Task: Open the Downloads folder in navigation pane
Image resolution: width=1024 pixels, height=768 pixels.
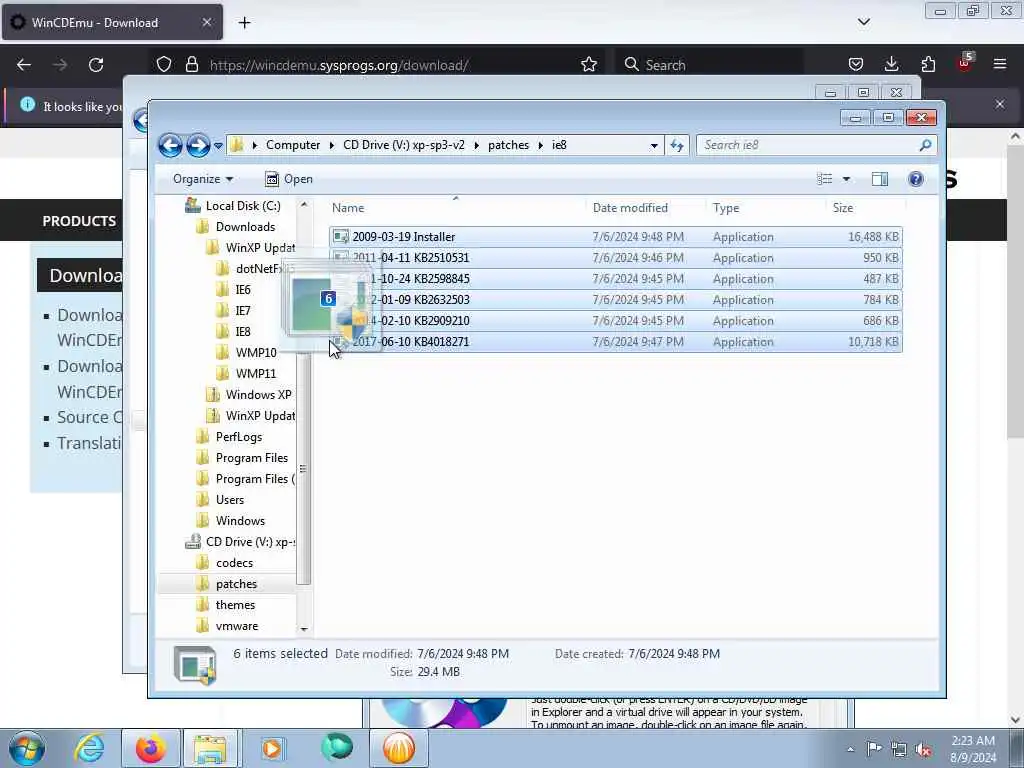Action: [245, 227]
